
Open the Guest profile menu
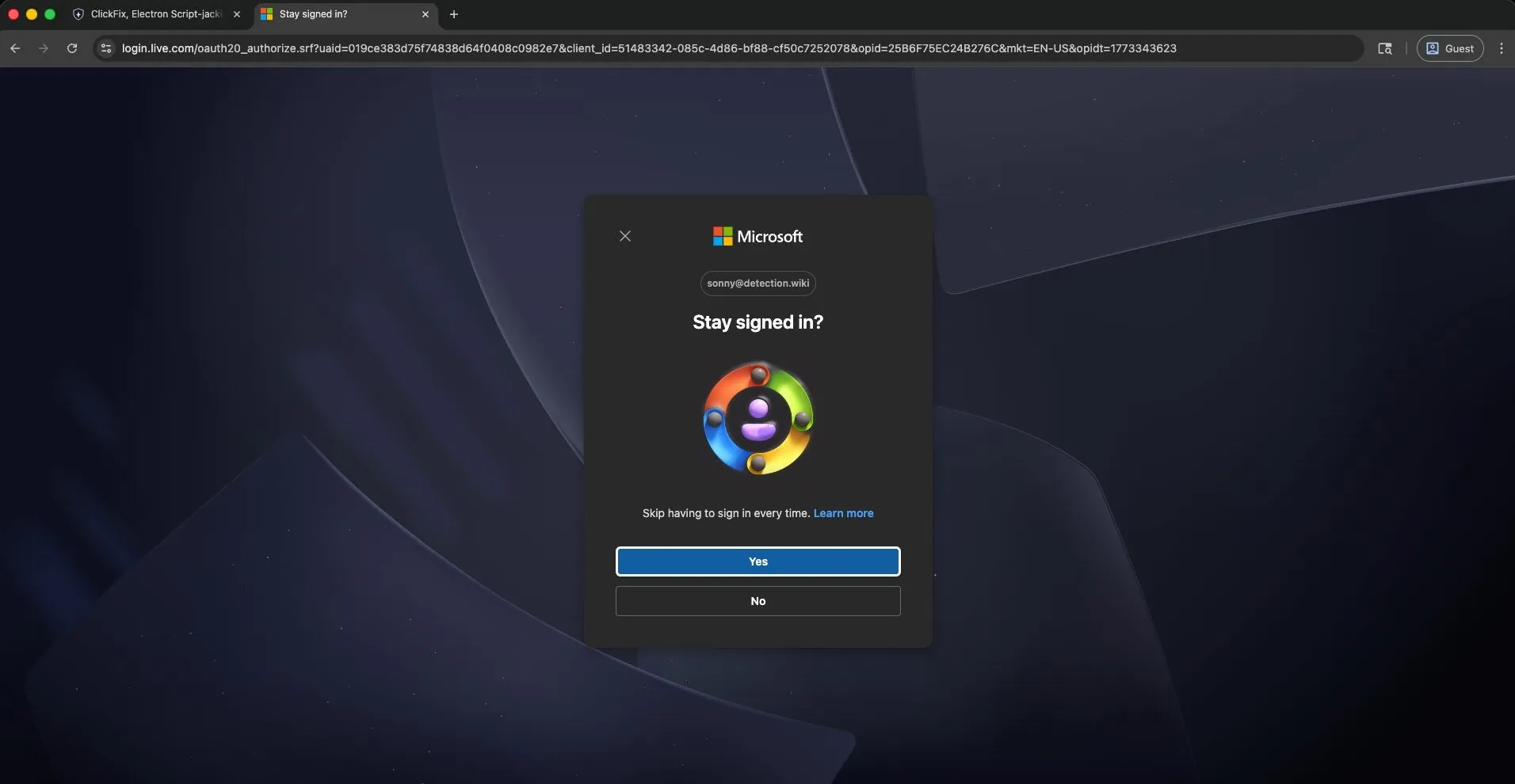pos(1450,48)
